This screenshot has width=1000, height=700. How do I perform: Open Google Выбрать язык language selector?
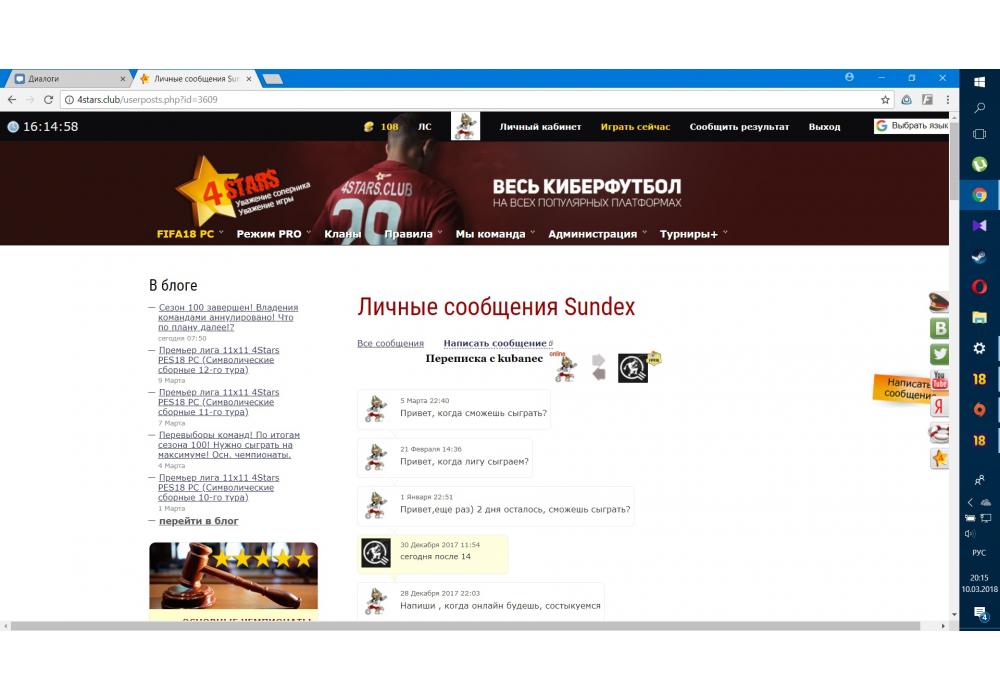(x=910, y=126)
